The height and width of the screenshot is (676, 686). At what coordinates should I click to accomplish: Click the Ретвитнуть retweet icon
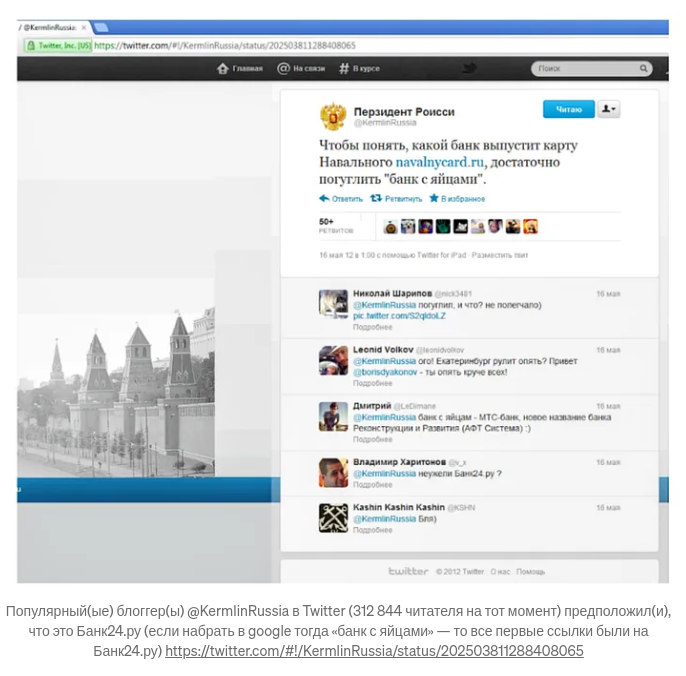click(x=376, y=198)
